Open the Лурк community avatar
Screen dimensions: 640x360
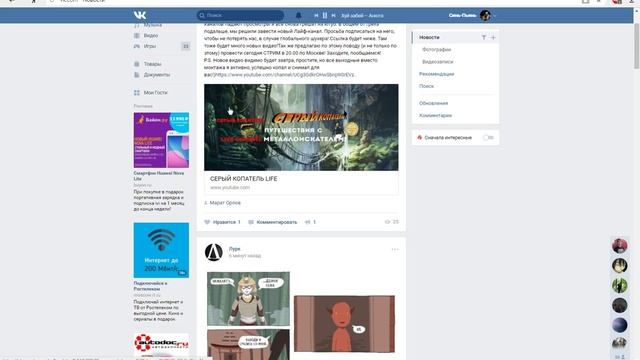[213, 252]
